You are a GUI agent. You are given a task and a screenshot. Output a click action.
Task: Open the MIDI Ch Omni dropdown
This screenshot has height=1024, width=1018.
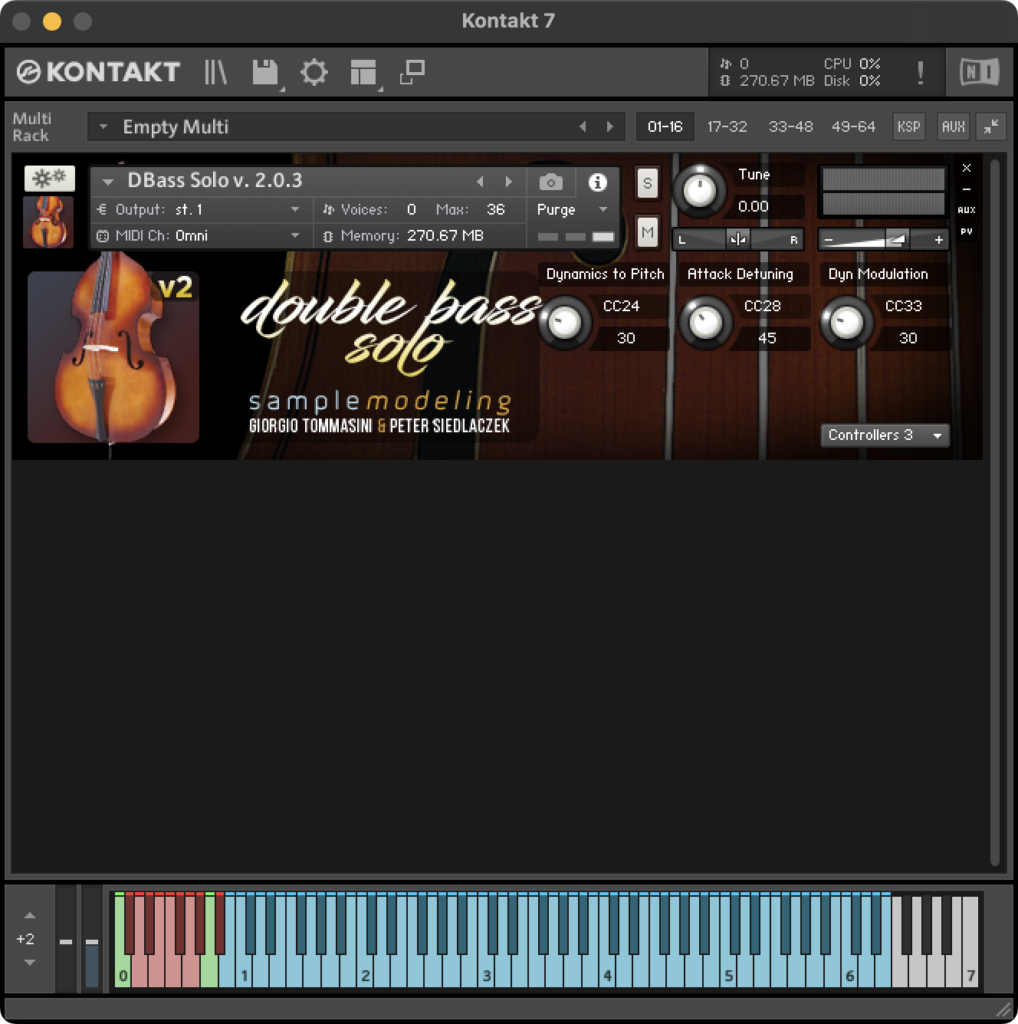pyautogui.click(x=199, y=236)
